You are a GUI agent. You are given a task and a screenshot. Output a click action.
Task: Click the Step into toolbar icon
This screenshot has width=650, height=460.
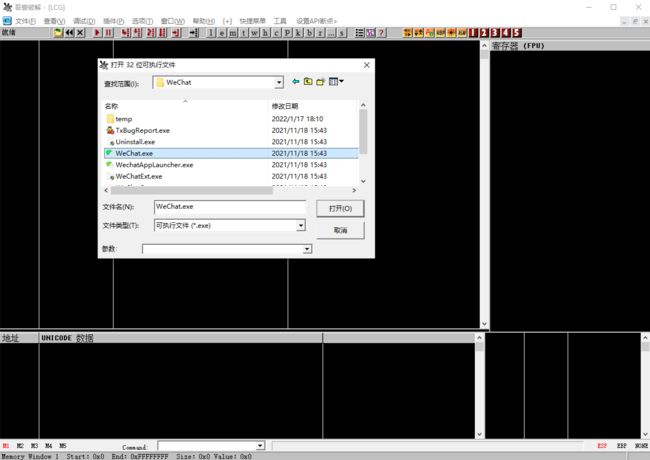[126, 33]
